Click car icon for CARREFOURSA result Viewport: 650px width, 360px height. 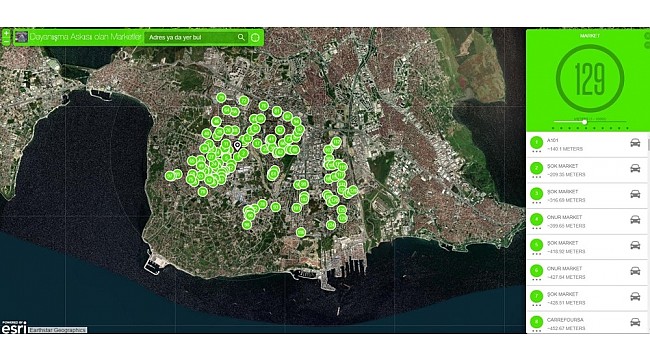pos(635,322)
